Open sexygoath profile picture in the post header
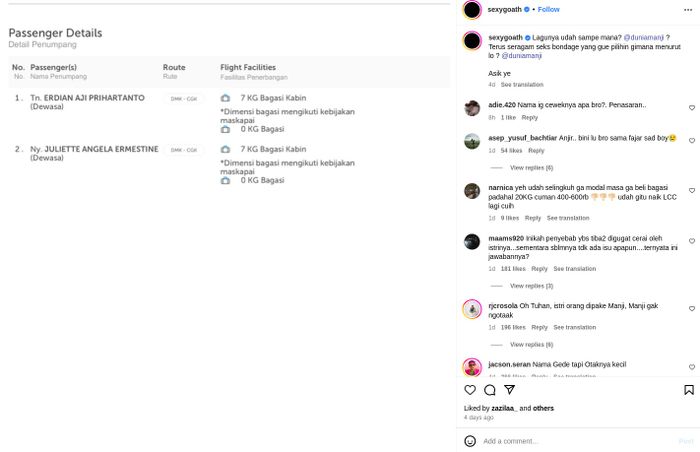This screenshot has width=700, height=452. (472, 10)
